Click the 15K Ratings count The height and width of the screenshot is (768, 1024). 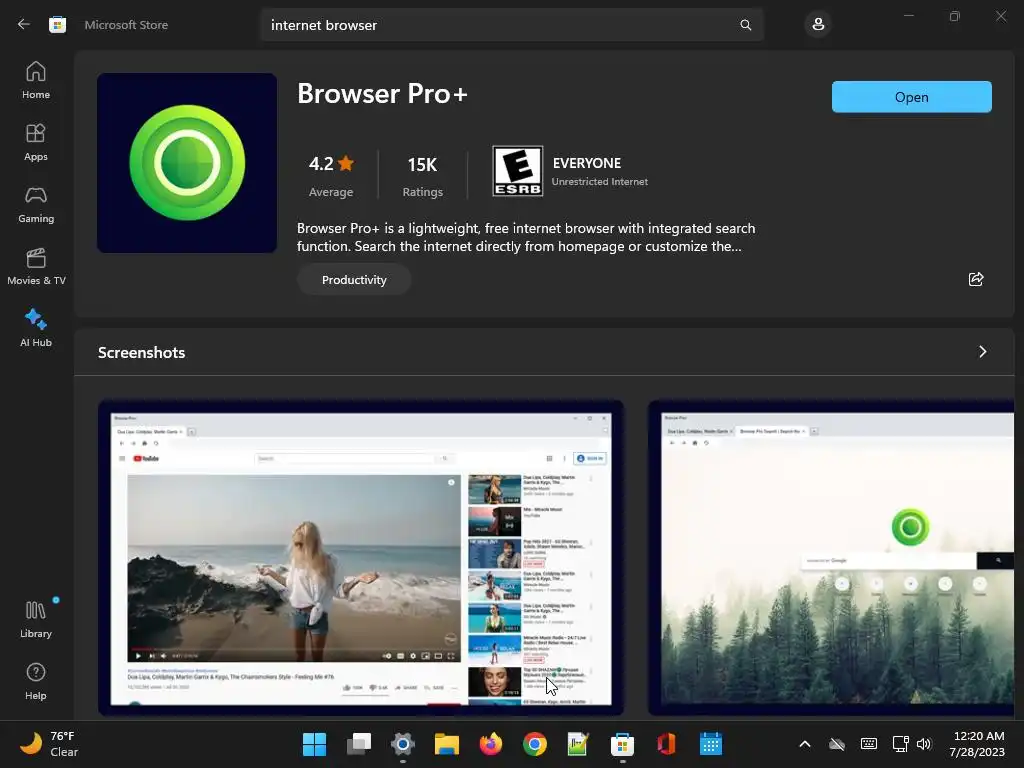pyautogui.click(x=423, y=175)
